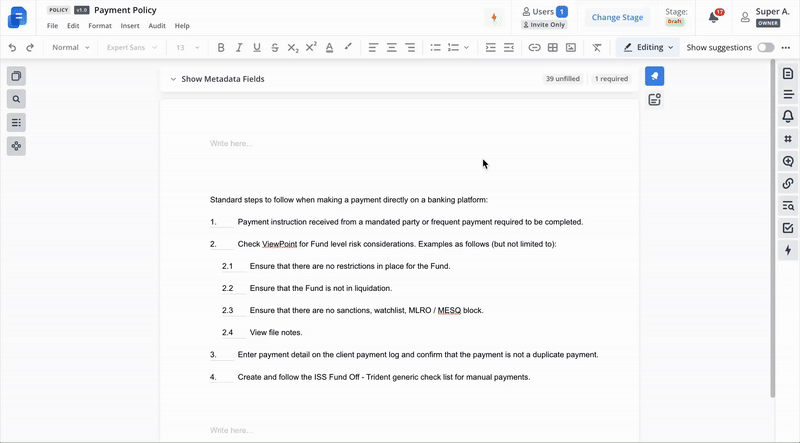Screen dimensions: 800x443
Task: Open the Edit menu
Action: point(73,26)
